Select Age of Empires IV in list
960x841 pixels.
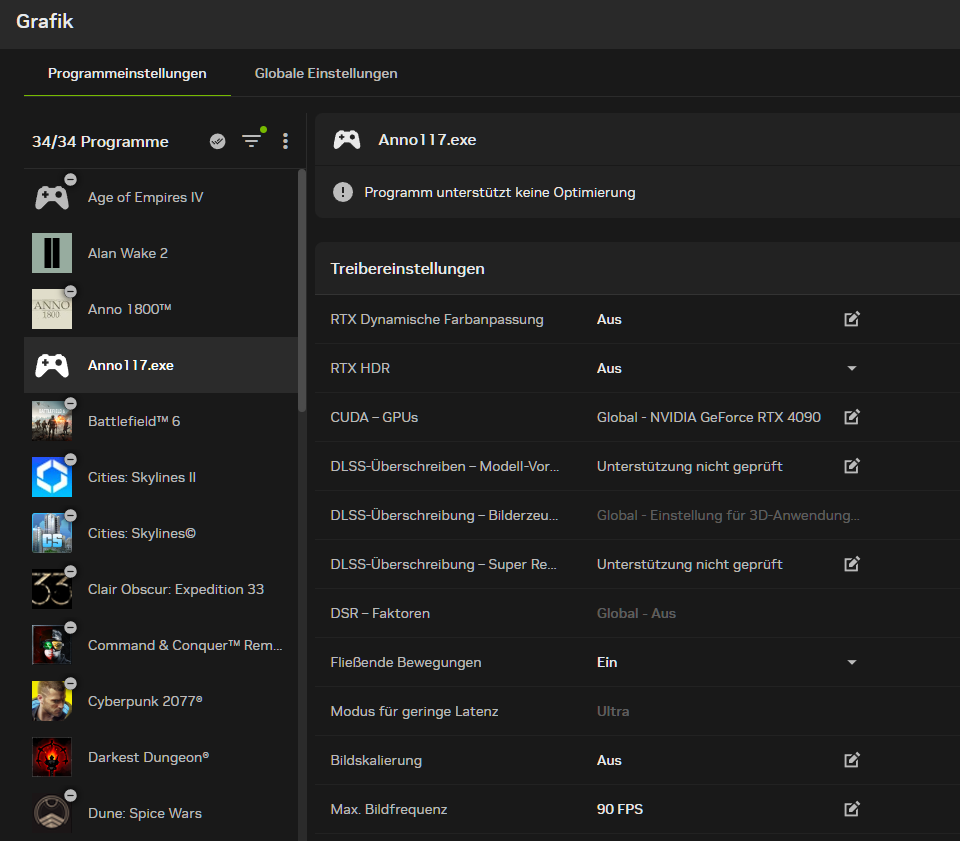160,197
